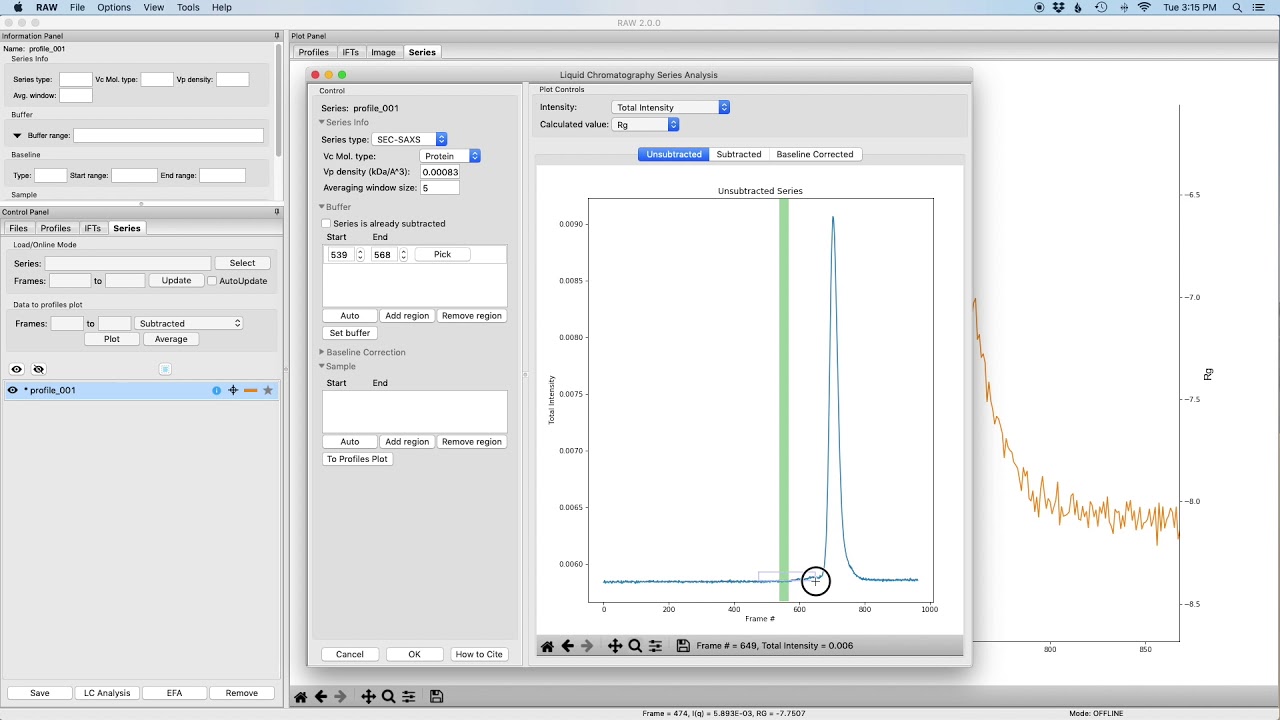
Task: Open the Options menu
Action: (114, 7)
